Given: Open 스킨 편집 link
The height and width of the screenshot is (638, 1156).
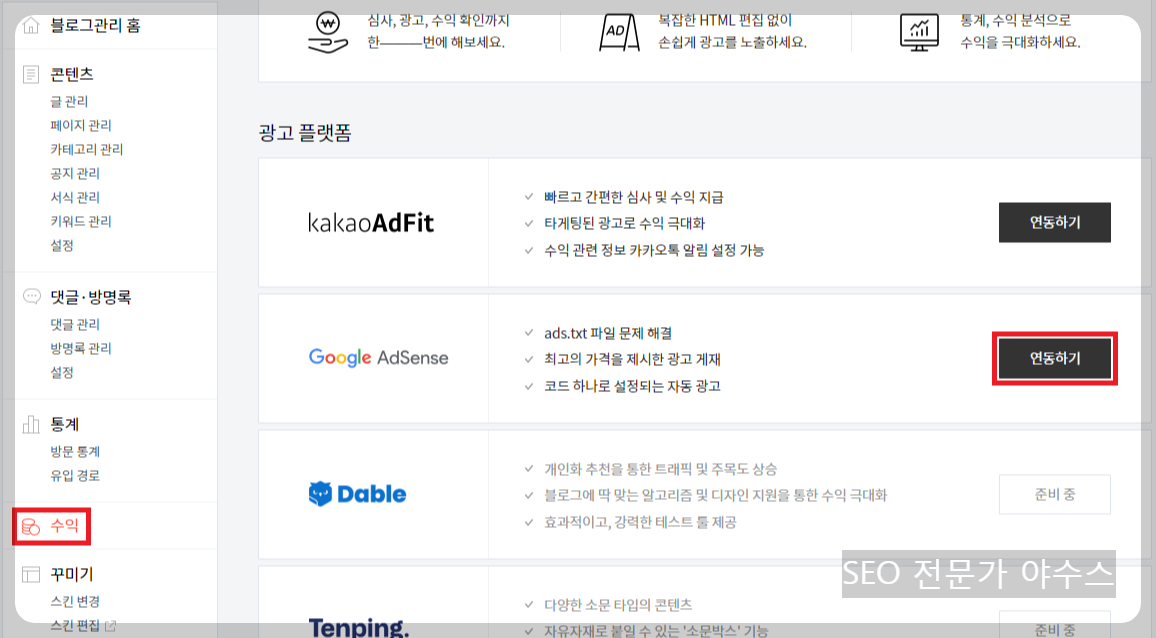Looking at the screenshot, I should (75, 625).
